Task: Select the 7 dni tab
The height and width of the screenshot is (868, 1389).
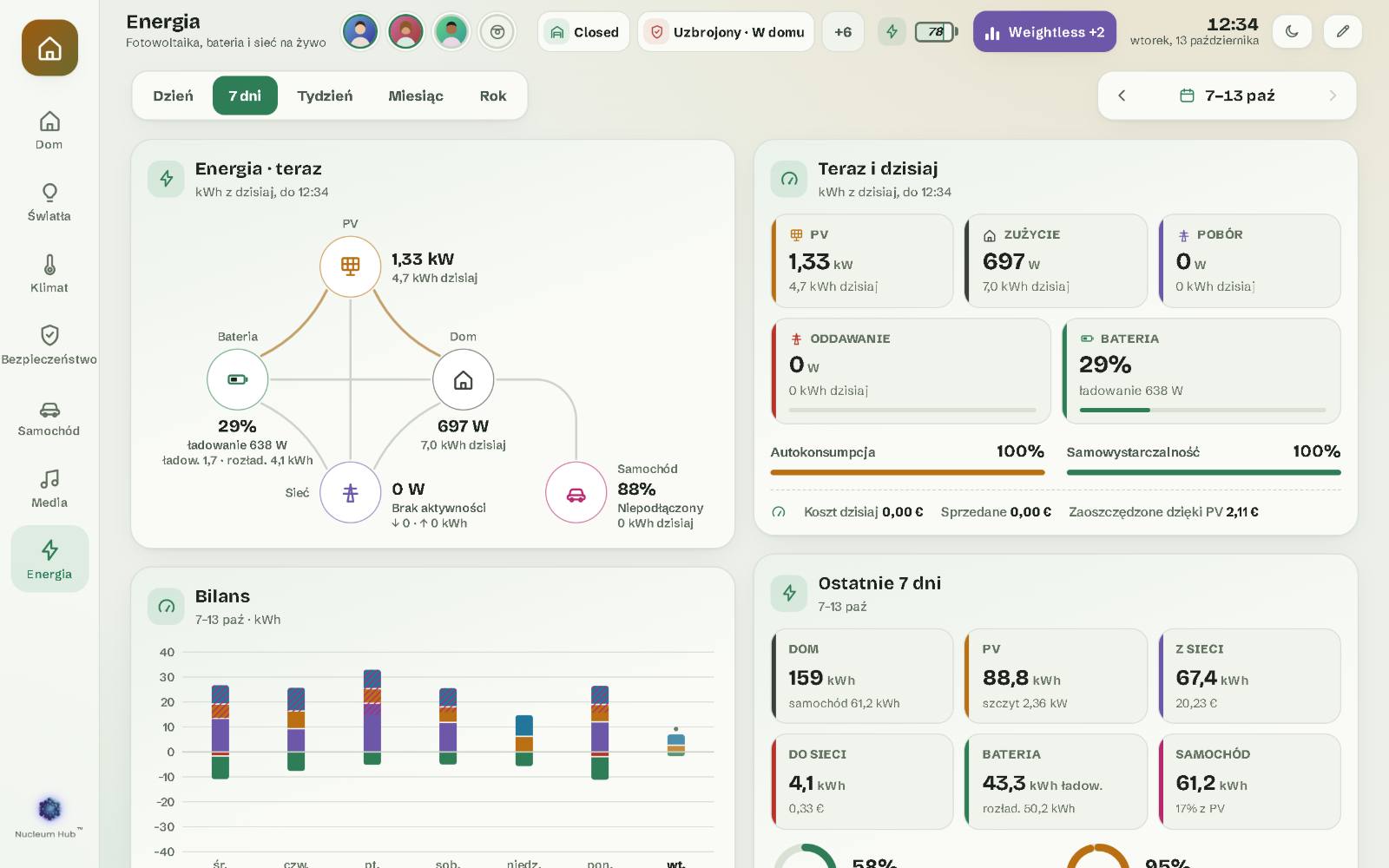Action: coord(245,95)
